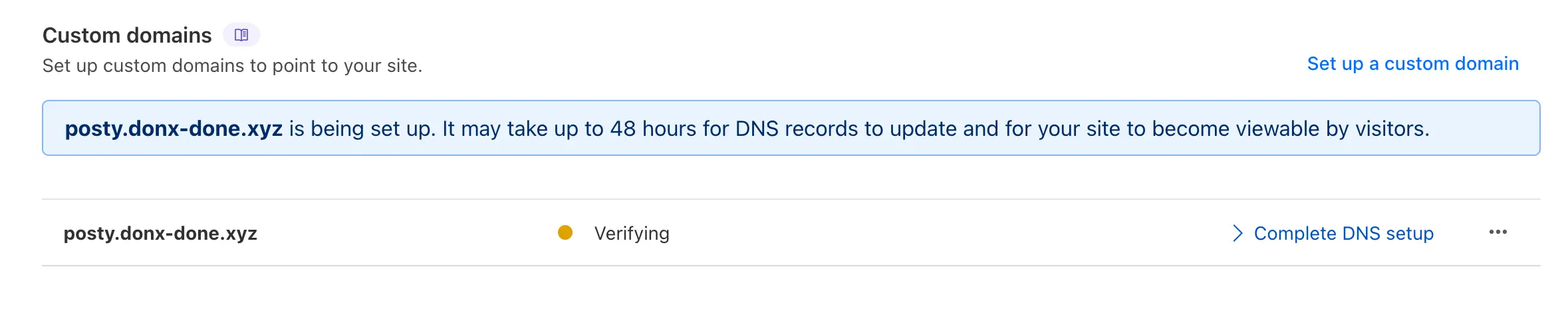Open the three-dot menu for posty.donx-done.xyz
The image size is (1568, 321).
click(1498, 232)
